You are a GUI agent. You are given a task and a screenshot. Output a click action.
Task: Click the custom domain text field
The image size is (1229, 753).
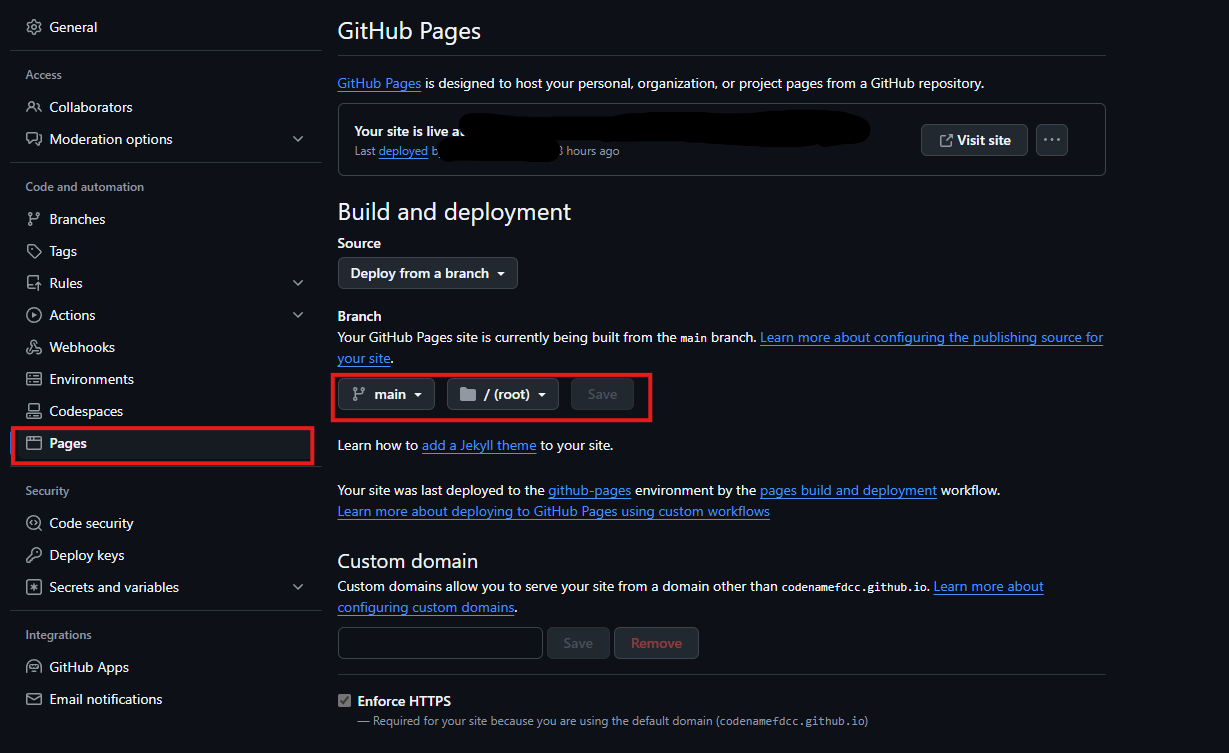440,643
